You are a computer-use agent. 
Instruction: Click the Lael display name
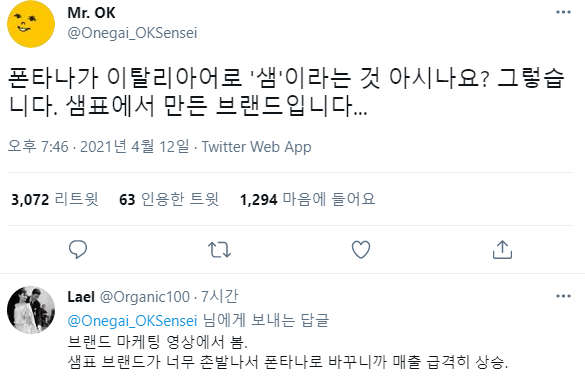tap(81, 297)
